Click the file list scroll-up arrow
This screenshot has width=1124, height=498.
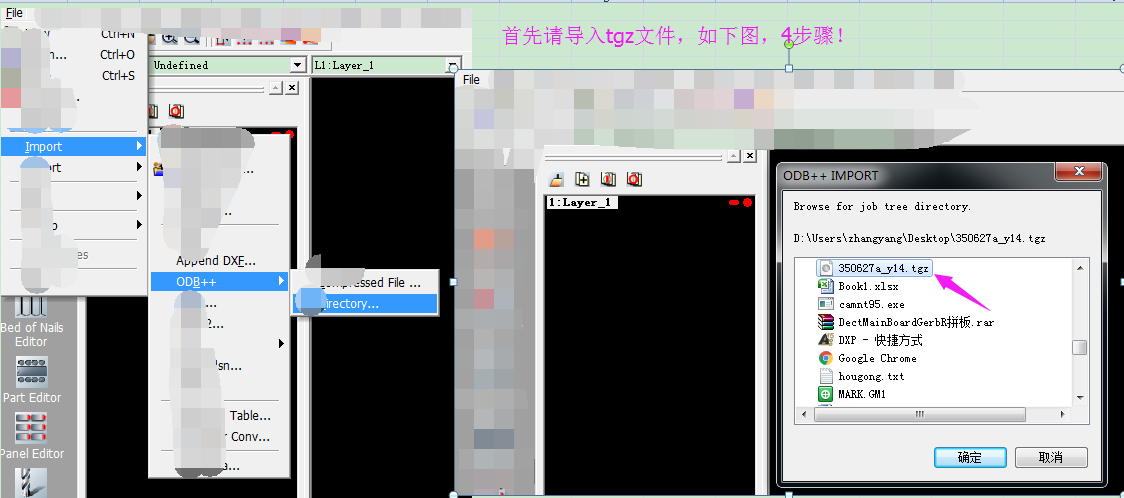[x=1080, y=267]
